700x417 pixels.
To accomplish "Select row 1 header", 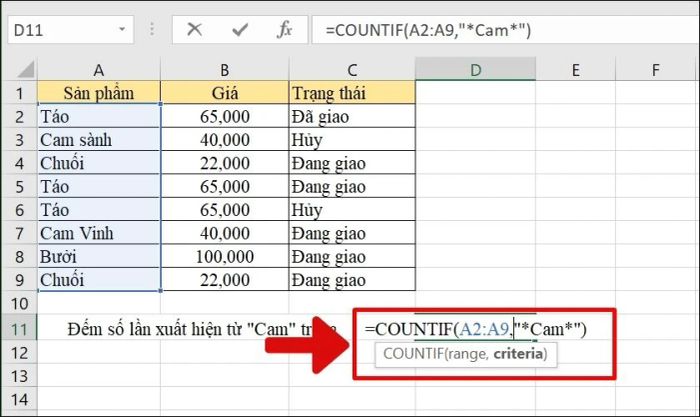I will tap(19, 93).
